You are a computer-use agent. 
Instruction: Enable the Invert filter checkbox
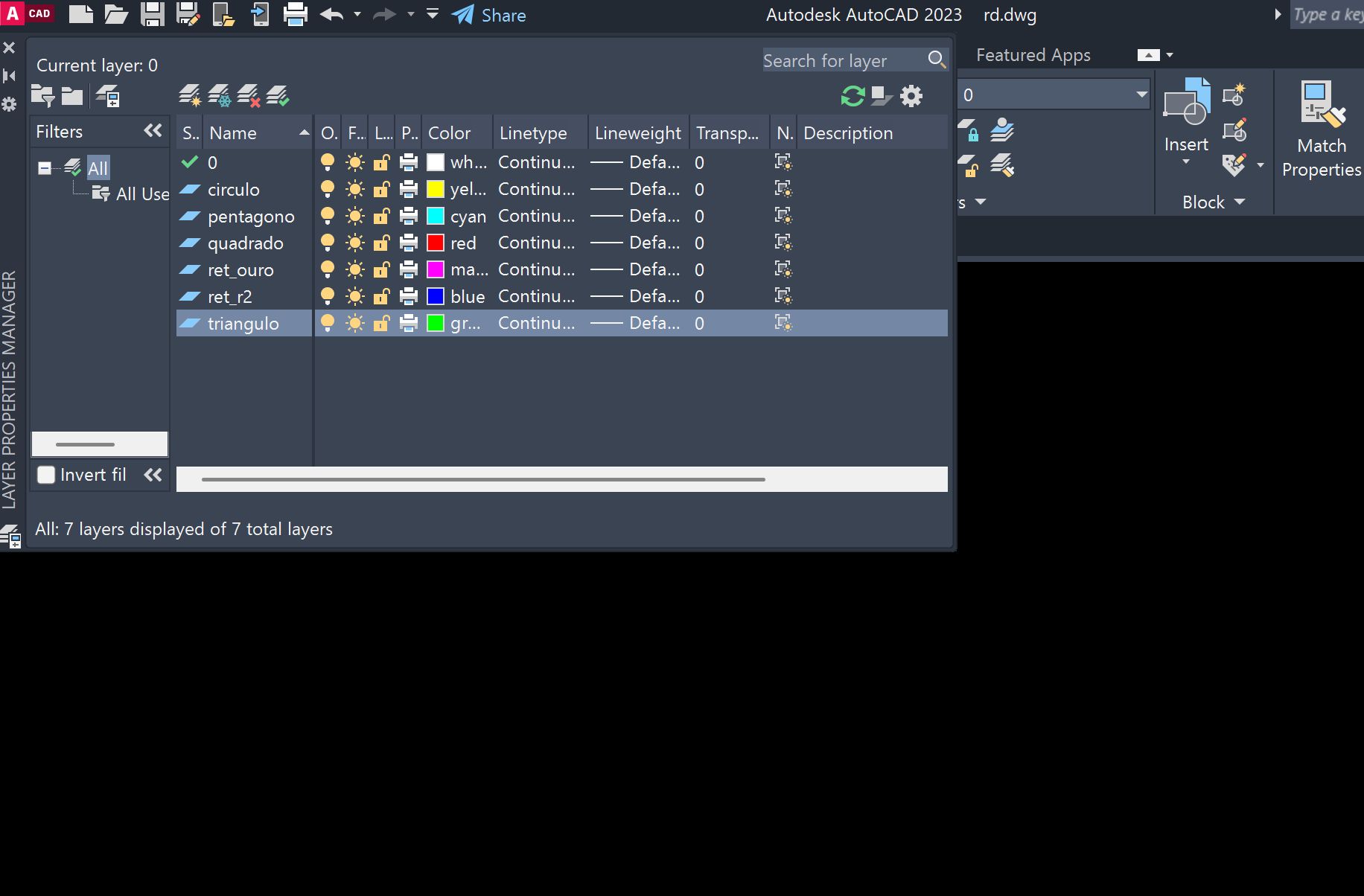[46, 475]
